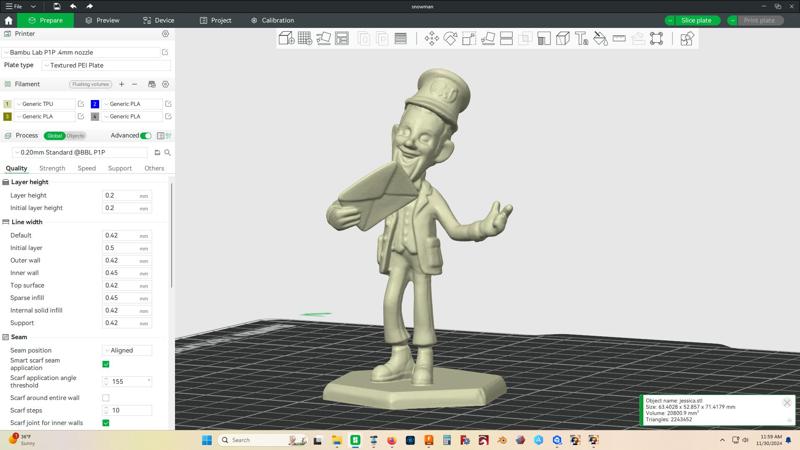Open the File menu
This screenshot has width=800, height=450.
point(14,6)
